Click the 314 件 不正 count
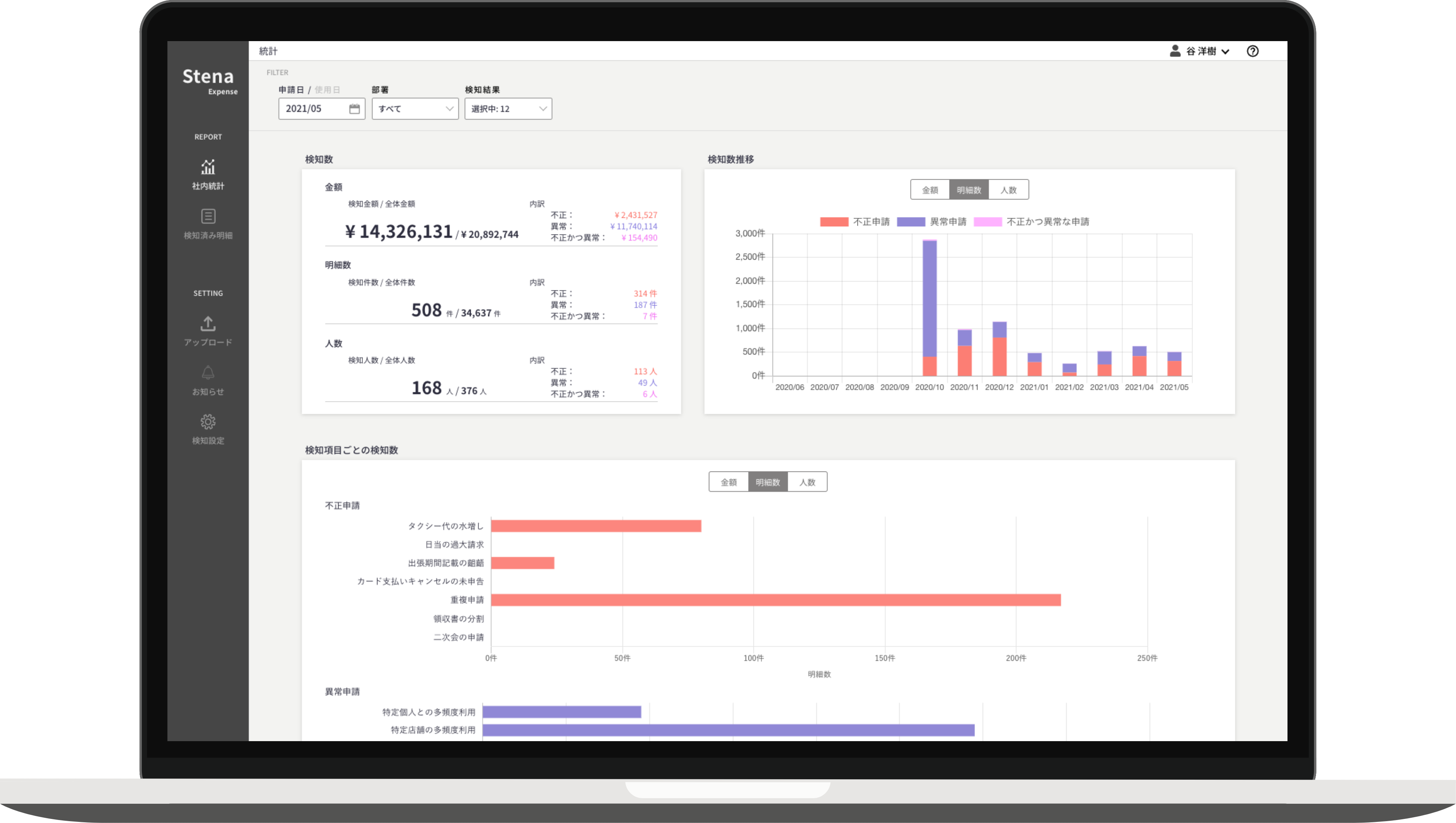The image size is (1456, 823). click(x=645, y=294)
